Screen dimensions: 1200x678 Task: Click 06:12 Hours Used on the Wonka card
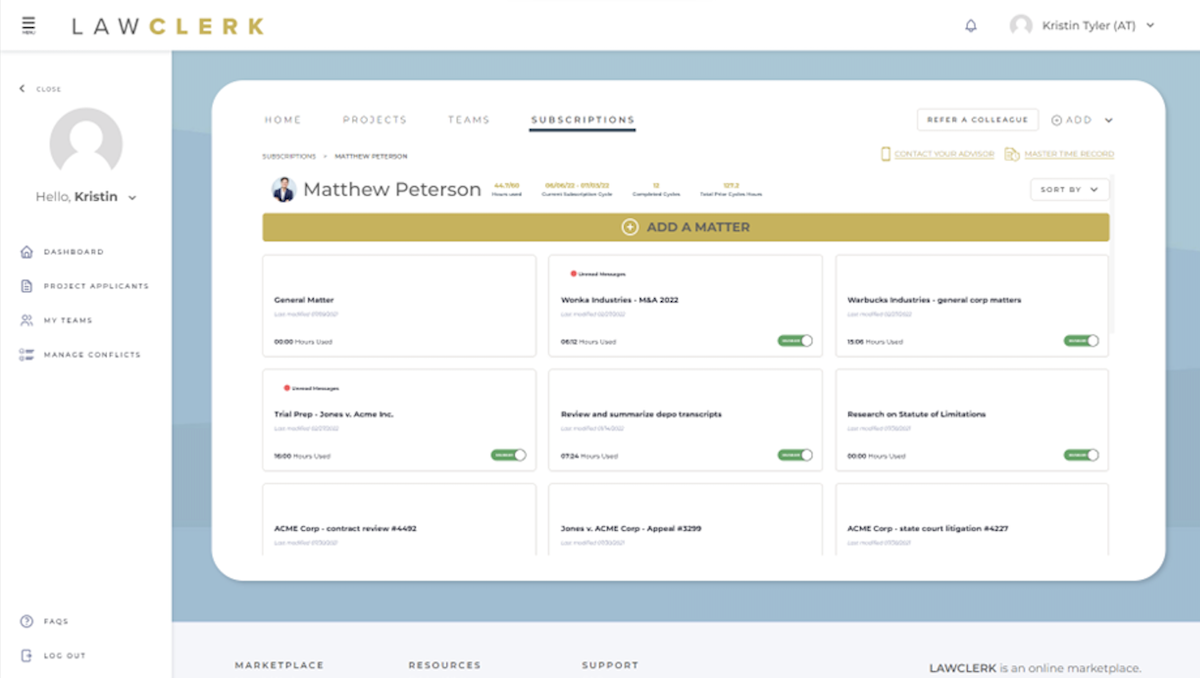[589, 342]
